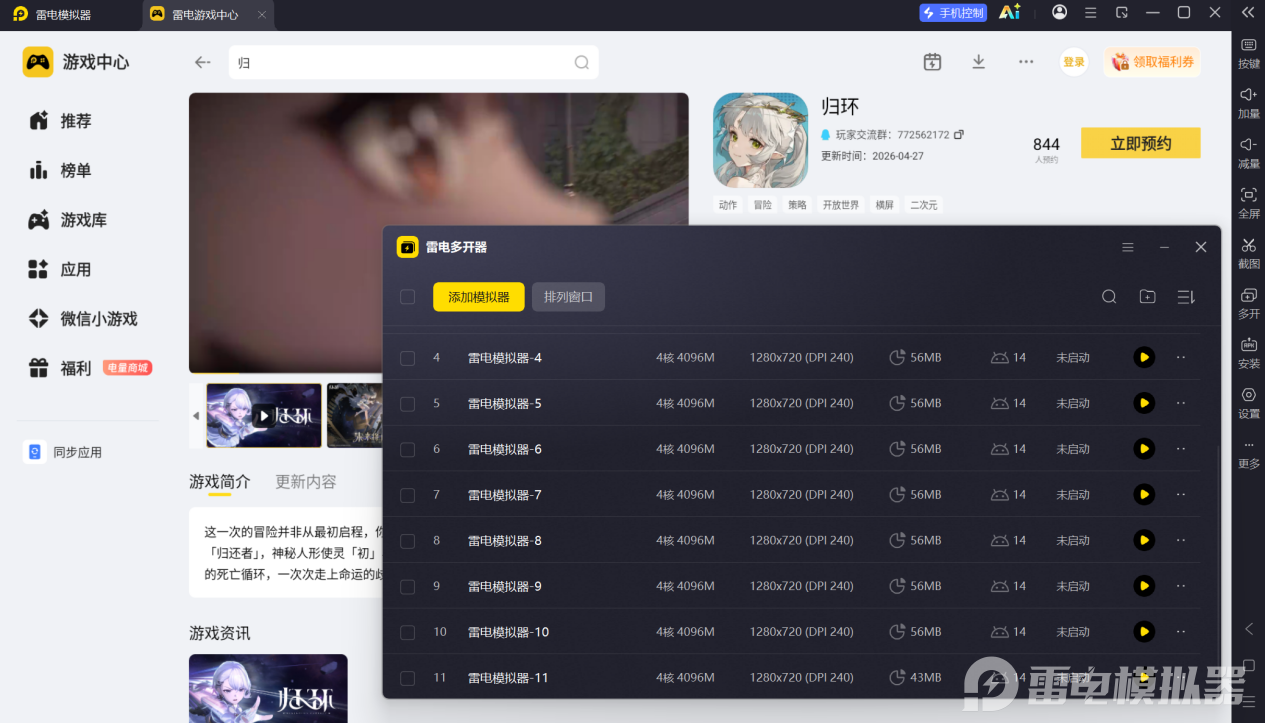Open the 雷电多开器 menu icon
The image size is (1265, 723).
(x=1128, y=247)
